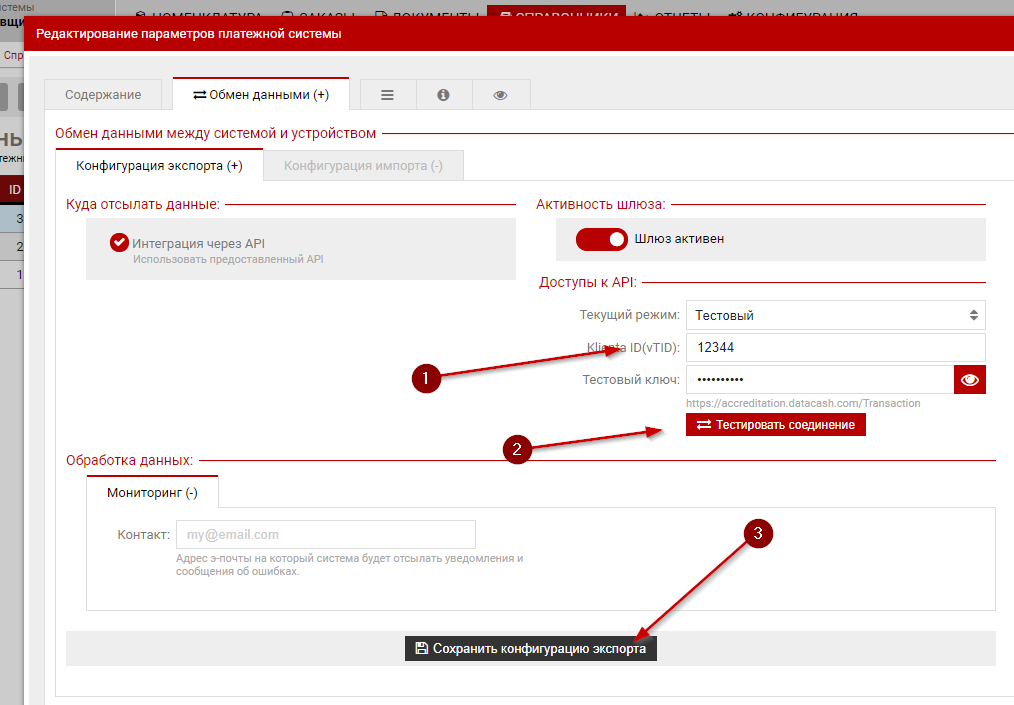The image size is (1014, 705).
Task: Select the Интеграция через API option
Action: [120, 243]
